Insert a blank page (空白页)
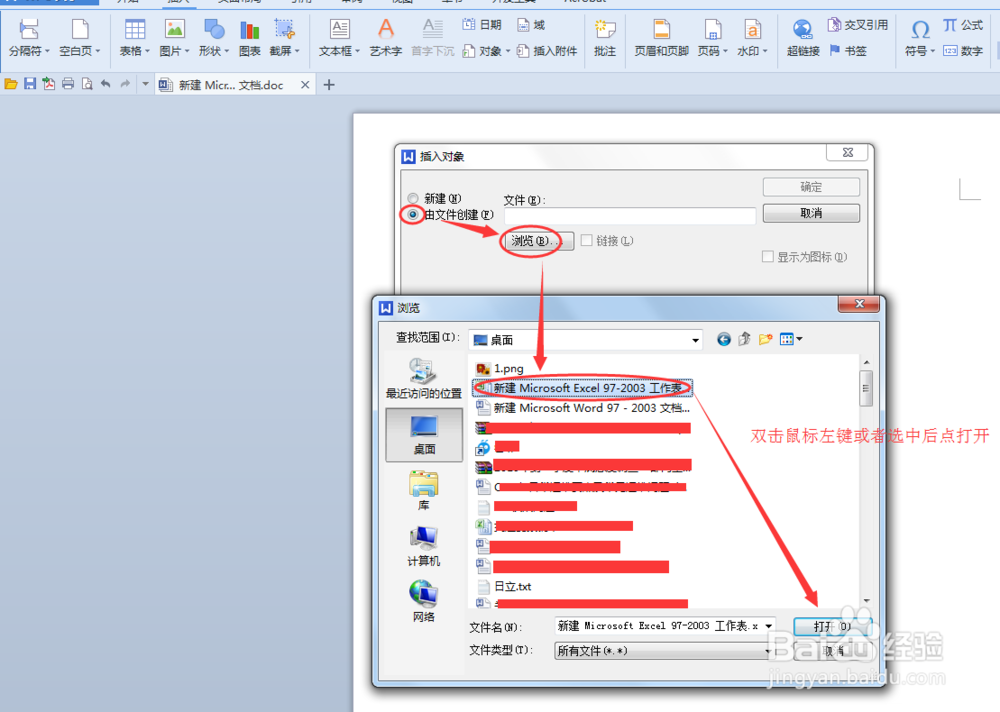 79,37
